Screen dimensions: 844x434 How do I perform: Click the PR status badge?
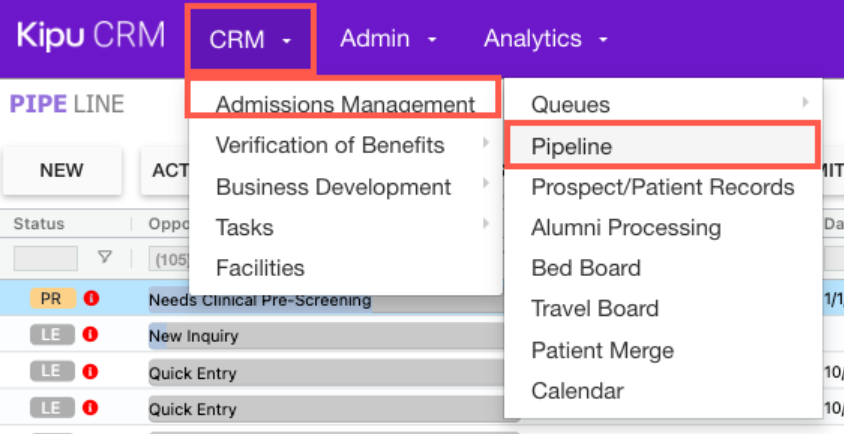[x=51, y=298]
